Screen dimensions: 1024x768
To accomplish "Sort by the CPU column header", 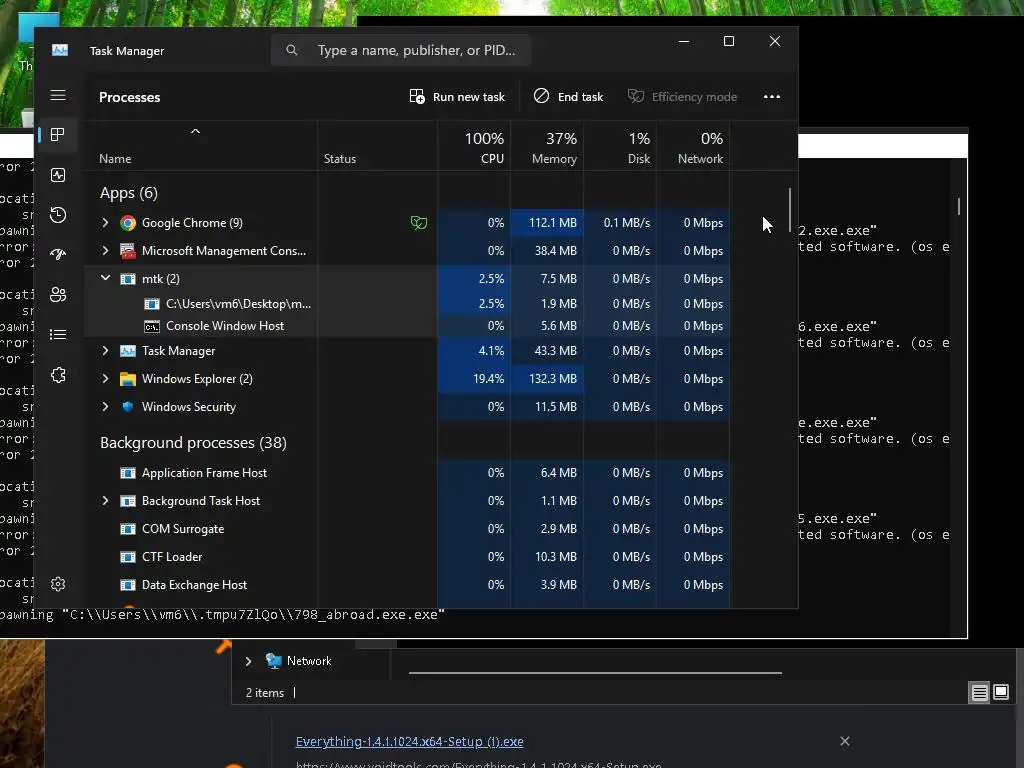I will [x=475, y=148].
